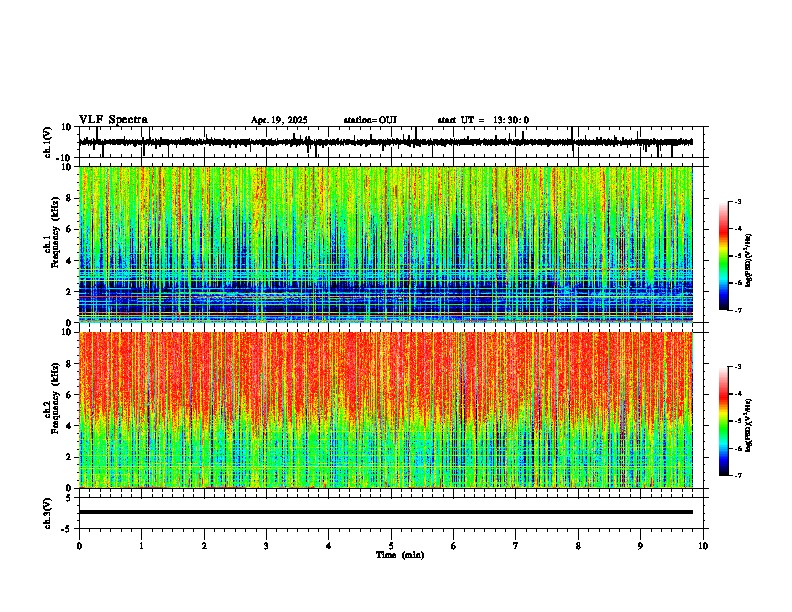Screen dimensions: 792x612
Task: Click the time axis tick label "3"
Action: point(266,546)
